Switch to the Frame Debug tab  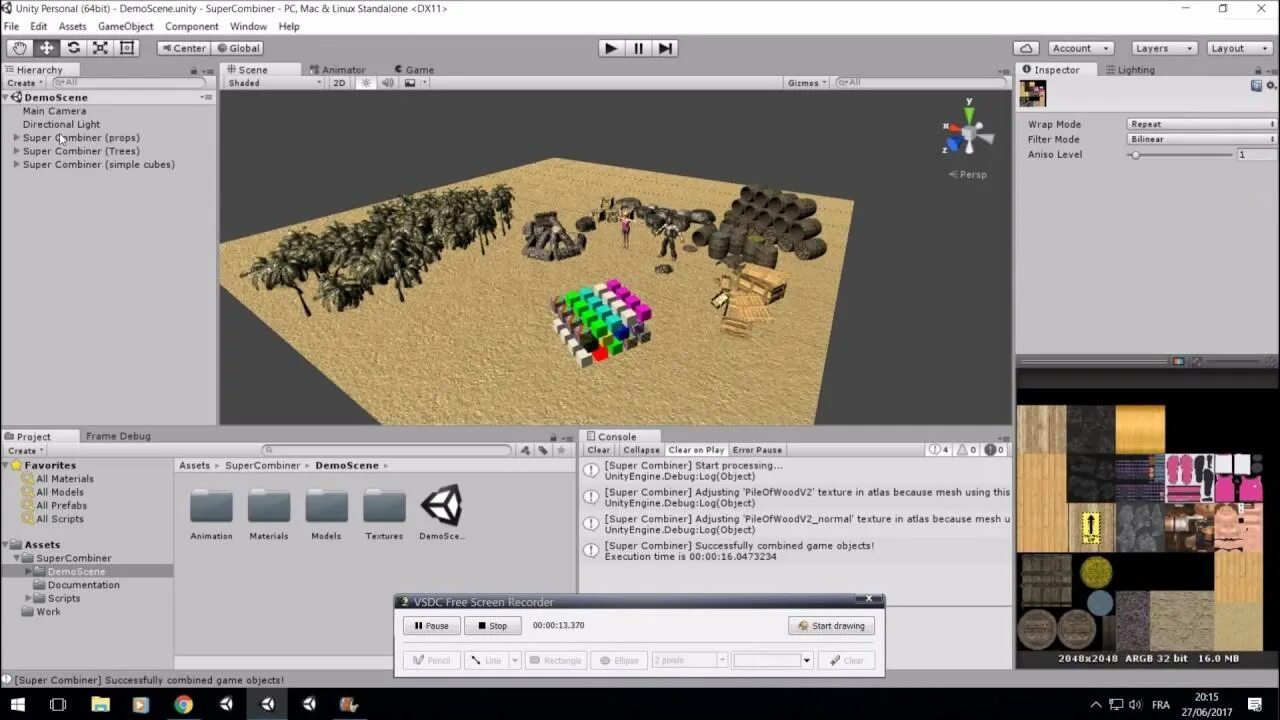[118, 436]
